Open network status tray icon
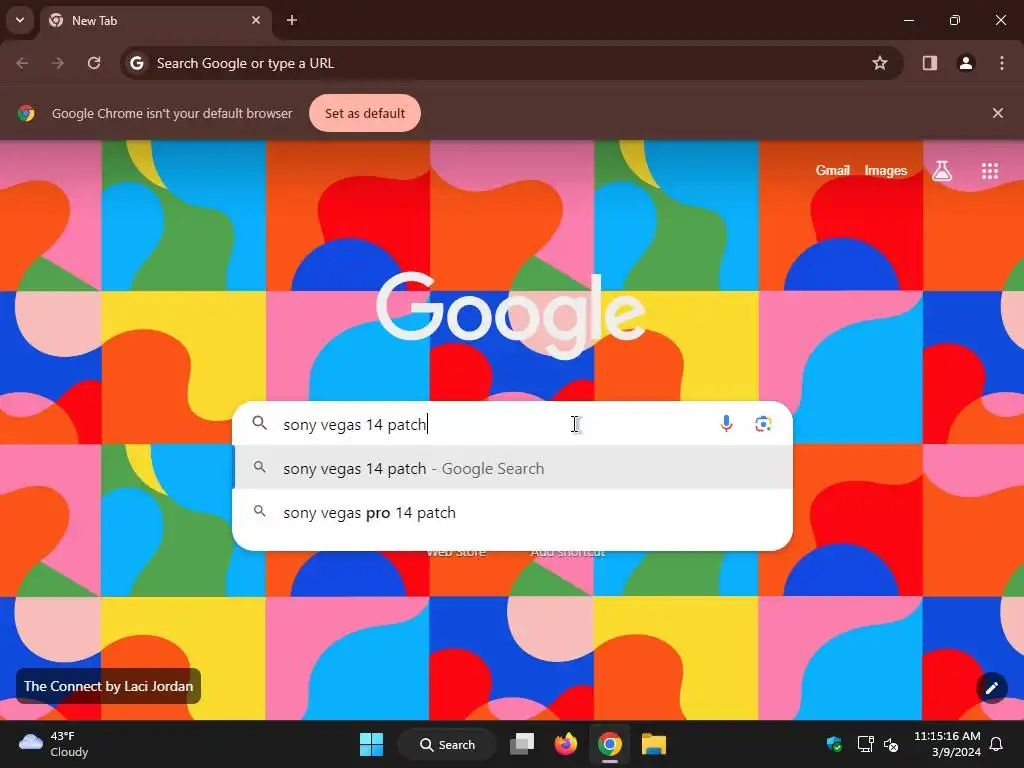Screen dimensions: 1024x768 point(865,744)
